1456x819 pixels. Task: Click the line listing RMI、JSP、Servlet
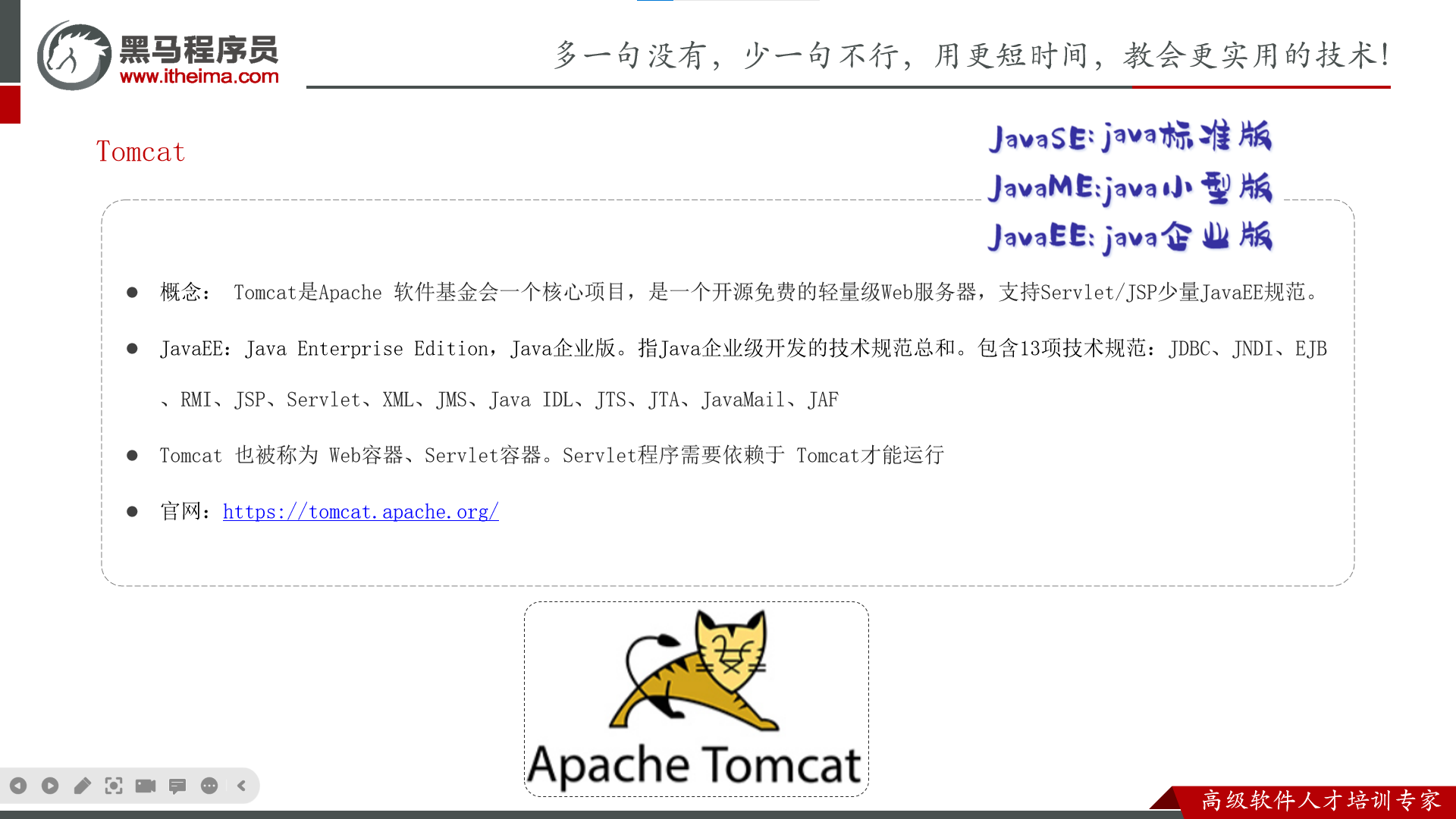(500, 400)
